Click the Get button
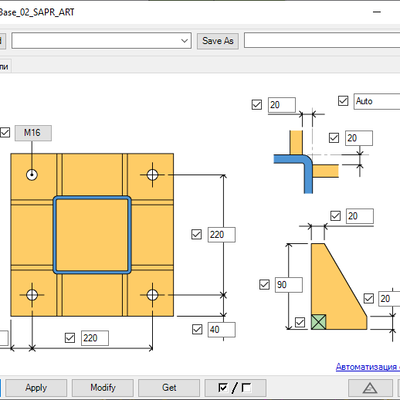 click(169, 388)
